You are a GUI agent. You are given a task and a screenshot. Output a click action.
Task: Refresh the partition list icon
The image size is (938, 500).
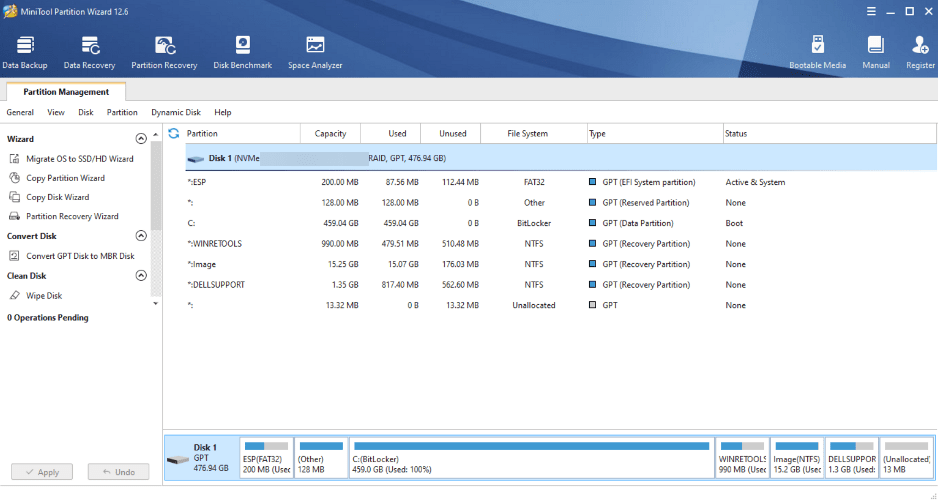click(173, 133)
